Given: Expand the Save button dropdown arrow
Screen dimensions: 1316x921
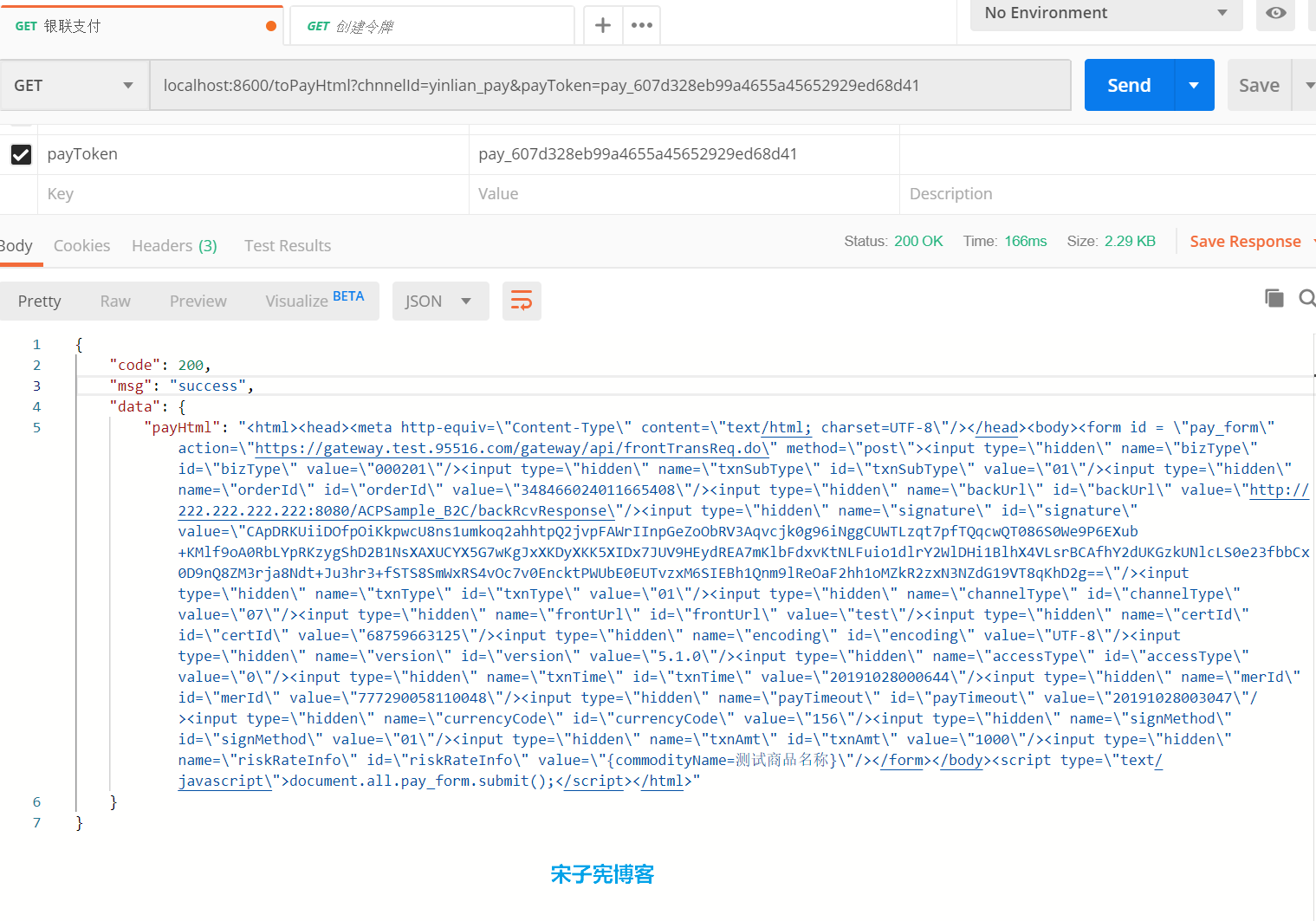Looking at the screenshot, I should point(1306,85).
